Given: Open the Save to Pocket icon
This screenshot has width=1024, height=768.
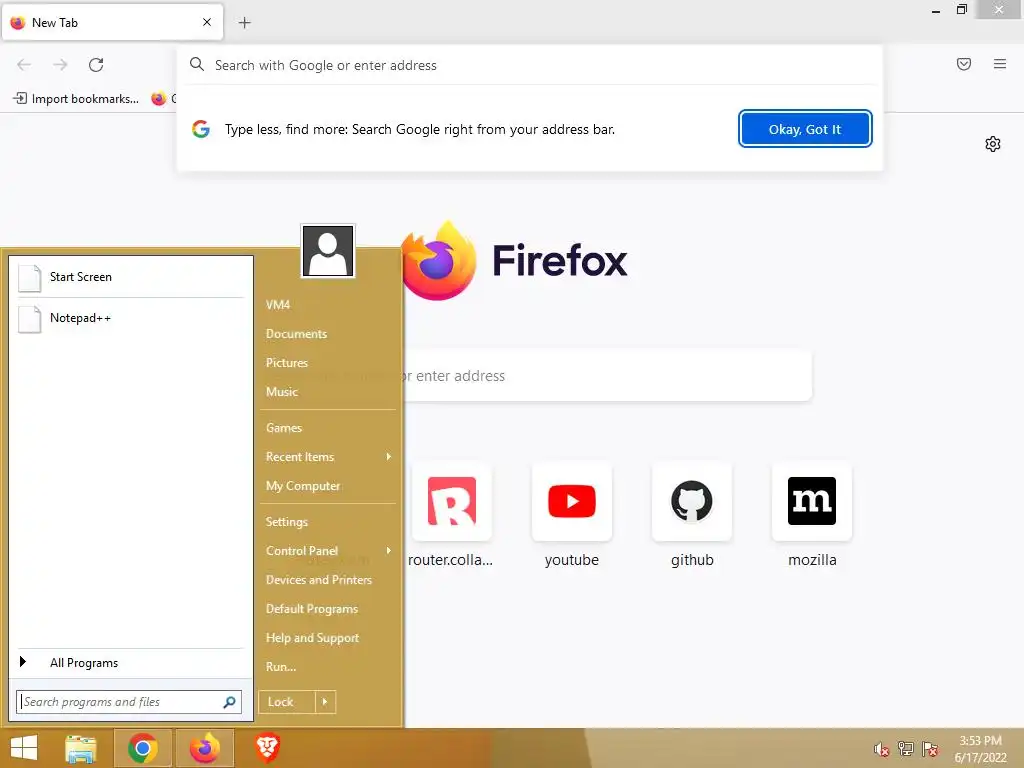Looking at the screenshot, I should tap(963, 64).
